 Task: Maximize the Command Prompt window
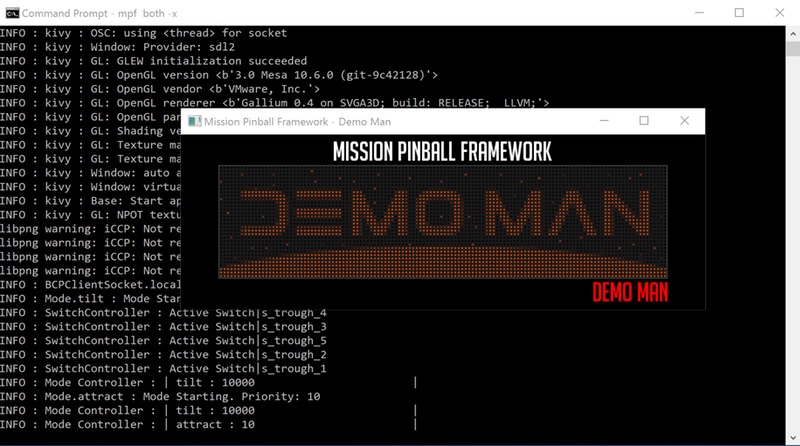(x=739, y=14)
